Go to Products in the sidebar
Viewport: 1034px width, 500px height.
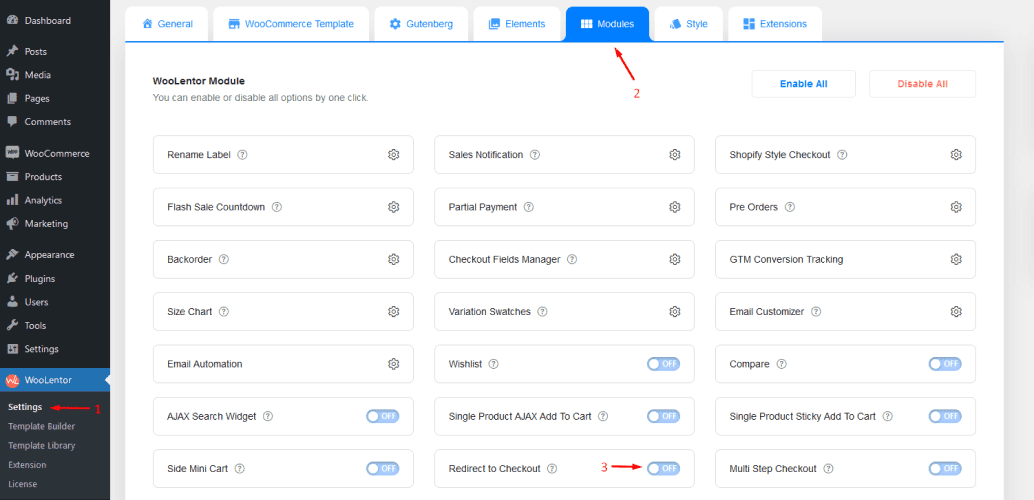[55, 177]
